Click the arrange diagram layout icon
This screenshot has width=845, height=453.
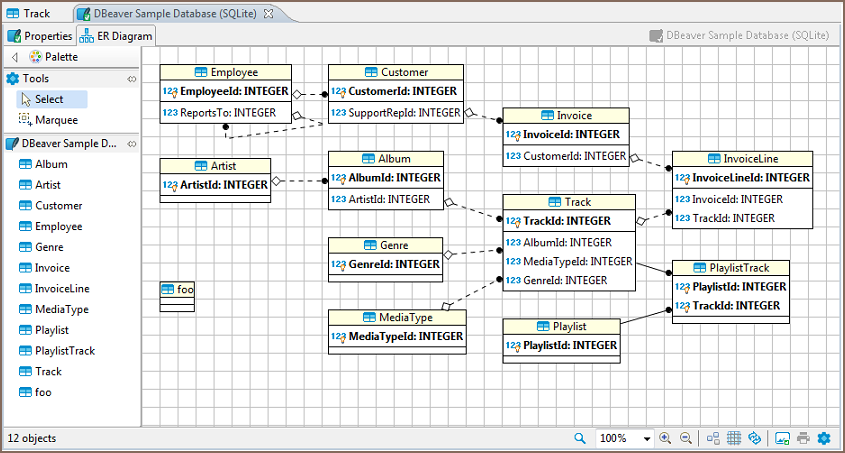[x=713, y=438]
